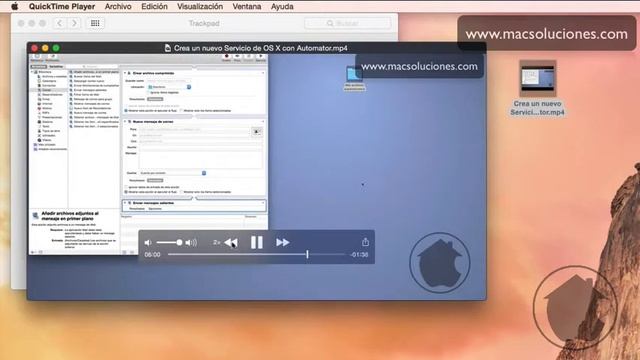The height and width of the screenshot is (360, 640).
Task: Click the elapsed time 06:00 label
Action: 152,255
